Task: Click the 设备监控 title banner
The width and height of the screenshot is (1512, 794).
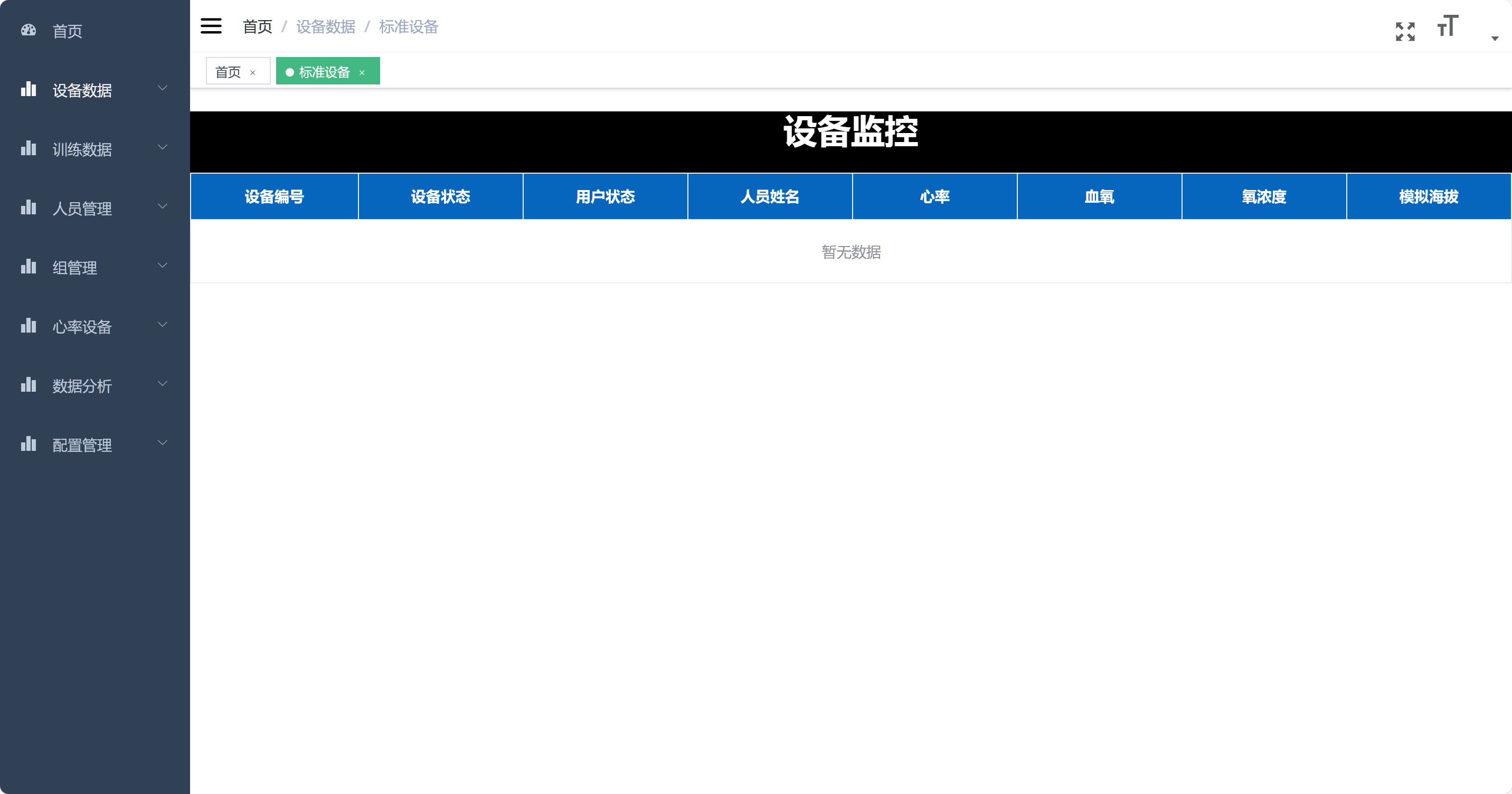Action: [851, 141]
